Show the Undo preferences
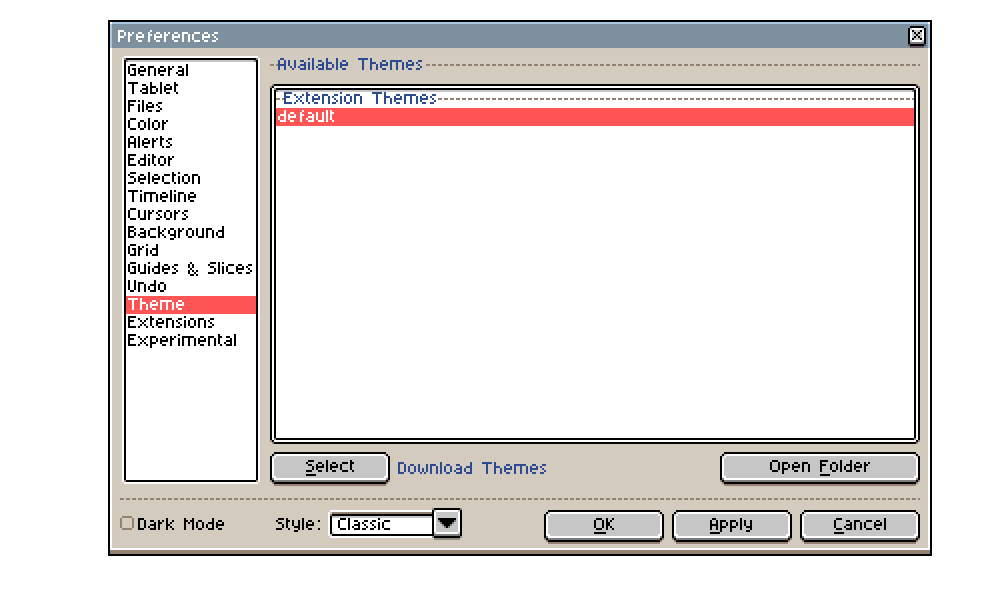The image size is (1000, 600). click(x=191, y=286)
